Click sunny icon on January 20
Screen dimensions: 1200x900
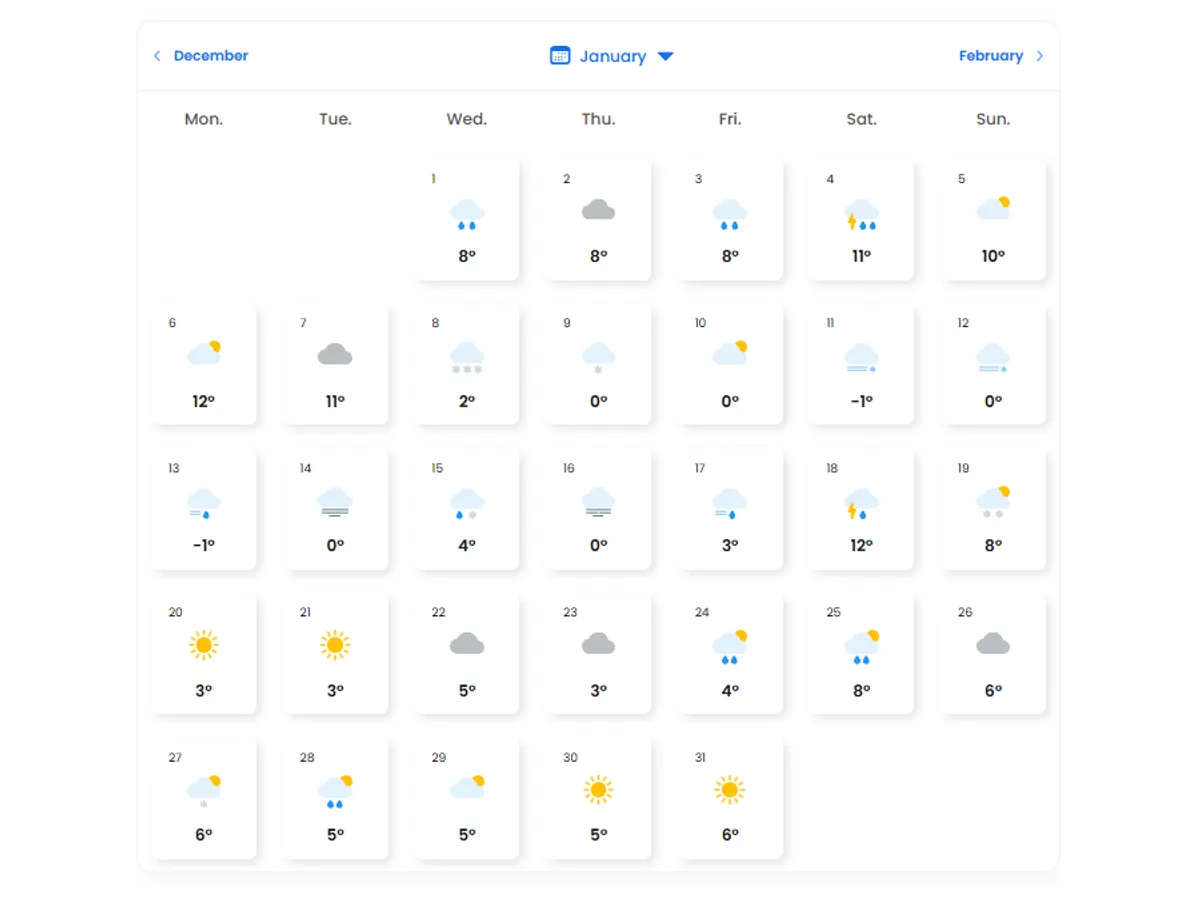(204, 645)
